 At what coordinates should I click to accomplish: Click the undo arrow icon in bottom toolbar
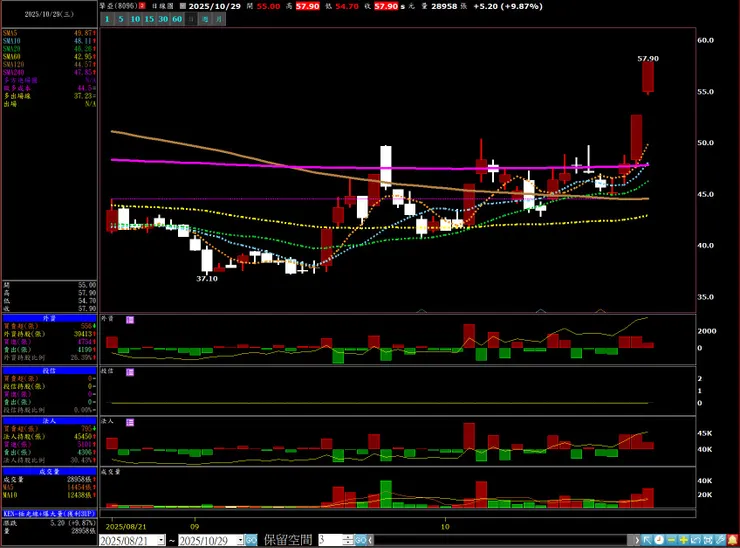pyautogui.click(x=696, y=540)
